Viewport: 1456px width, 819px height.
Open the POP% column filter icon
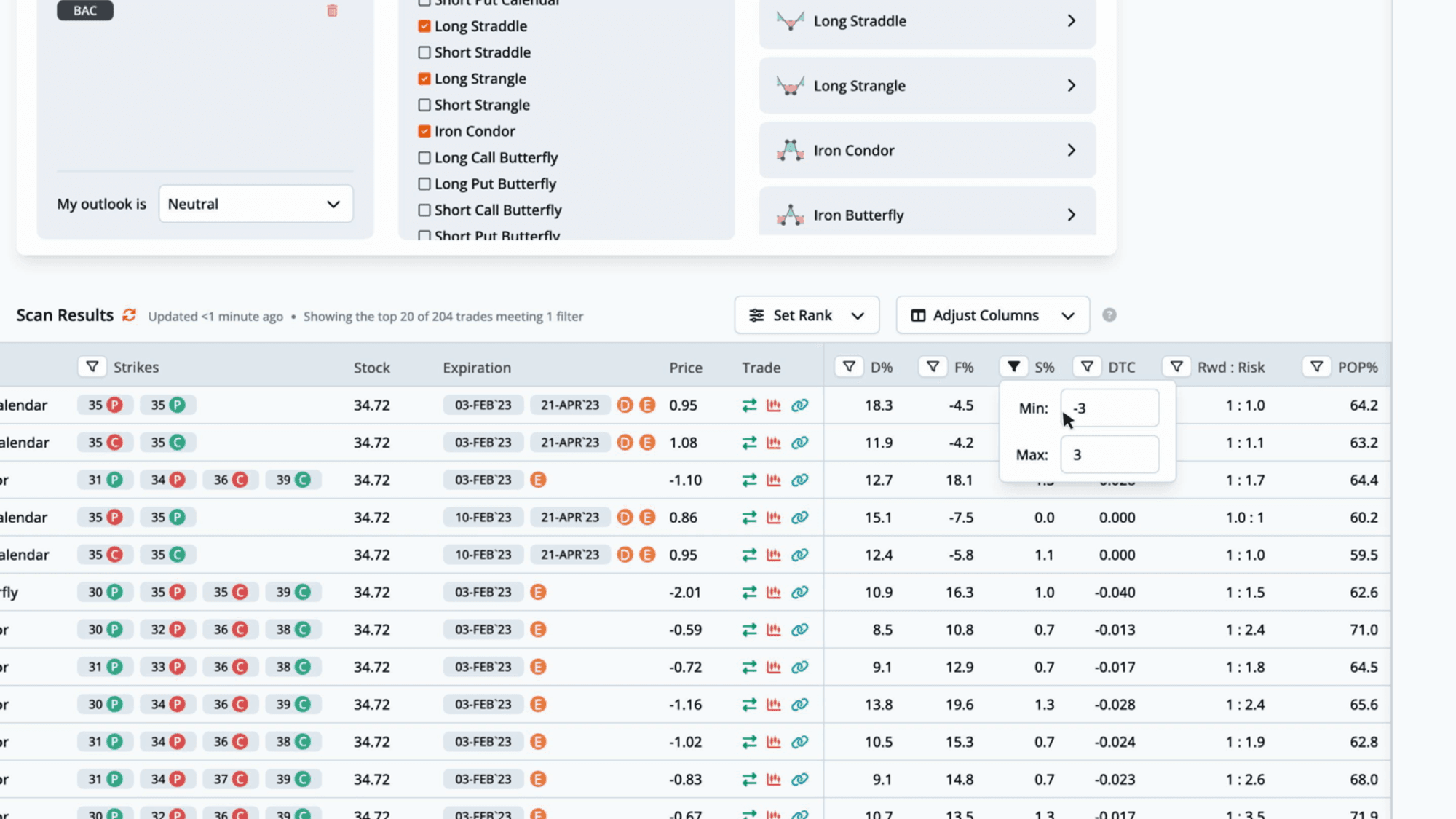(1316, 367)
